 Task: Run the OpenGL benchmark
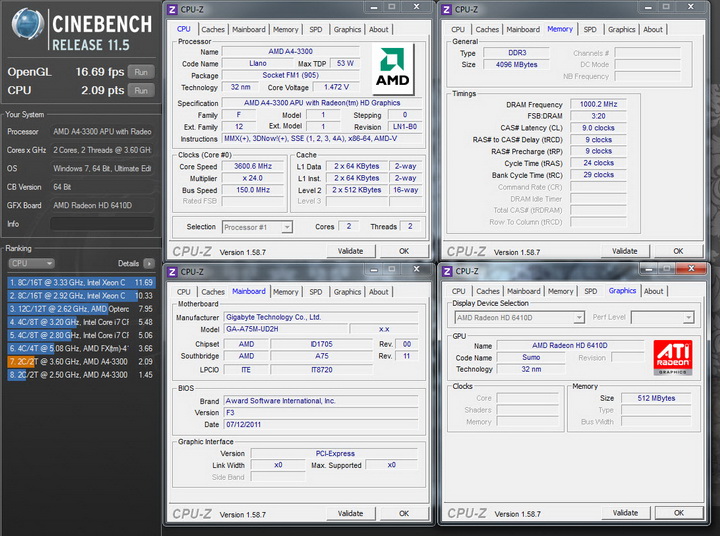(x=141, y=72)
